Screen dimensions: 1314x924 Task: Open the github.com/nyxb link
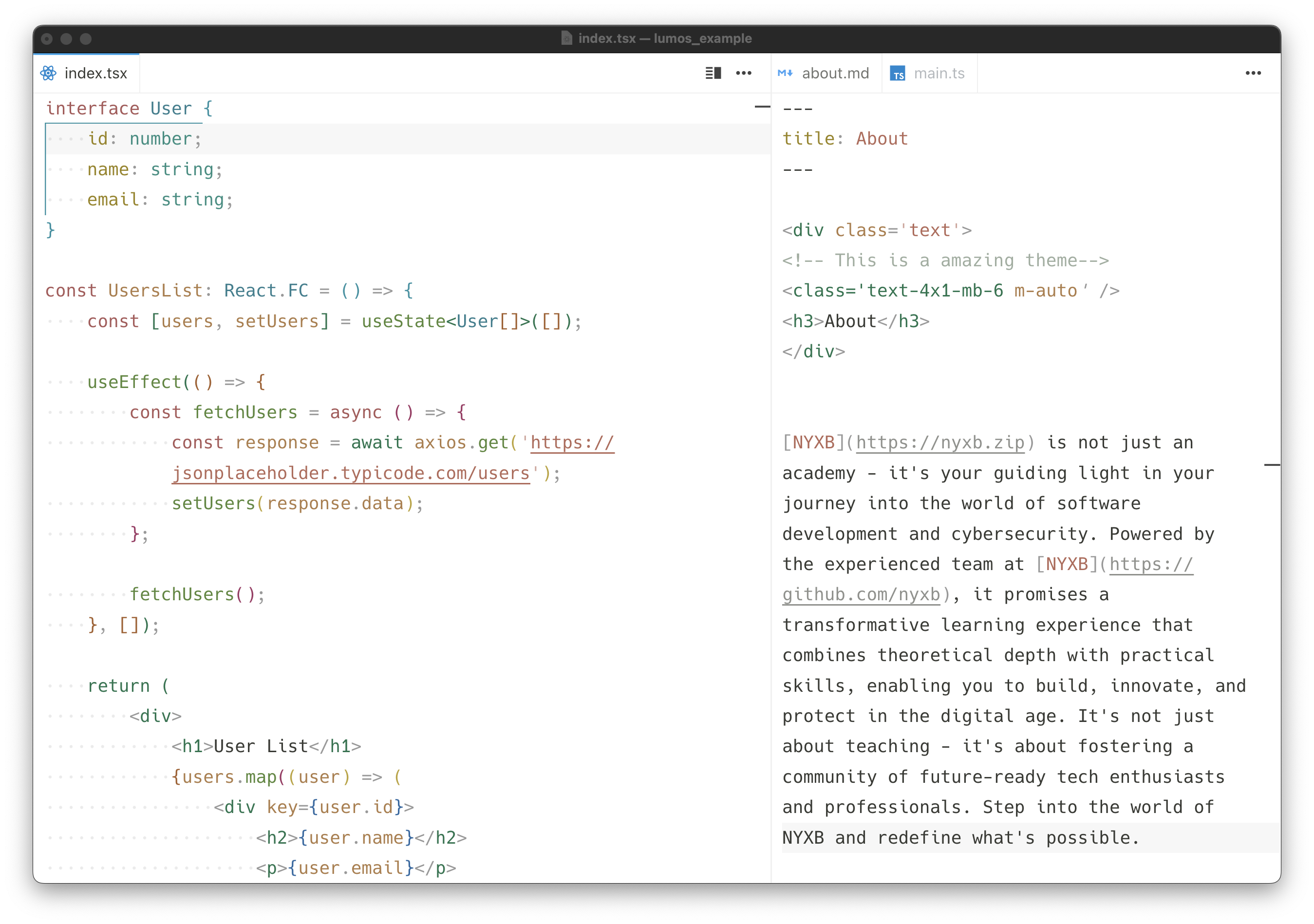coord(861,595)
